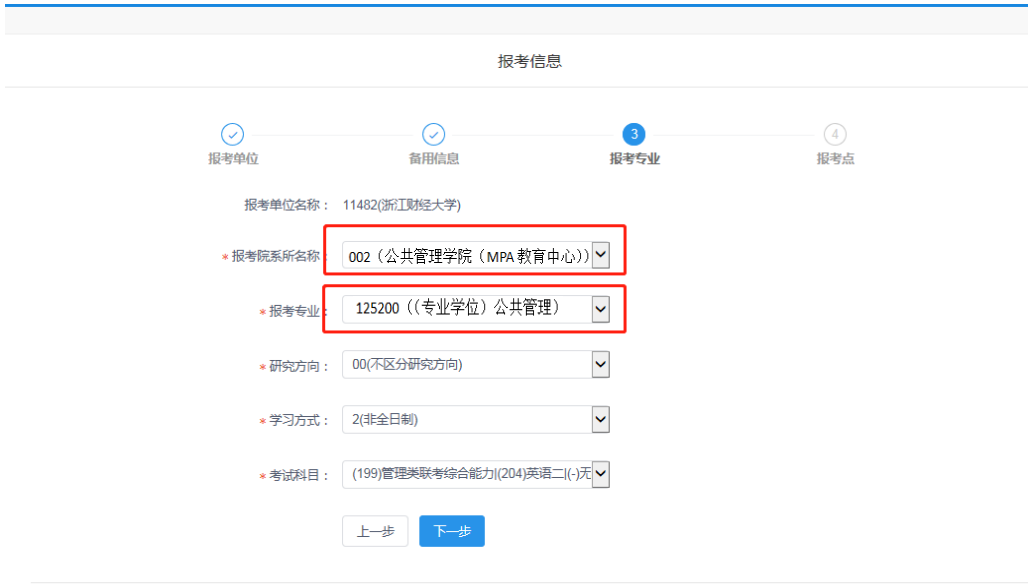The width and height of the screenshot is (1032, 587).
Task: Go to the 报考单位 step label
Action: point(233,159)
